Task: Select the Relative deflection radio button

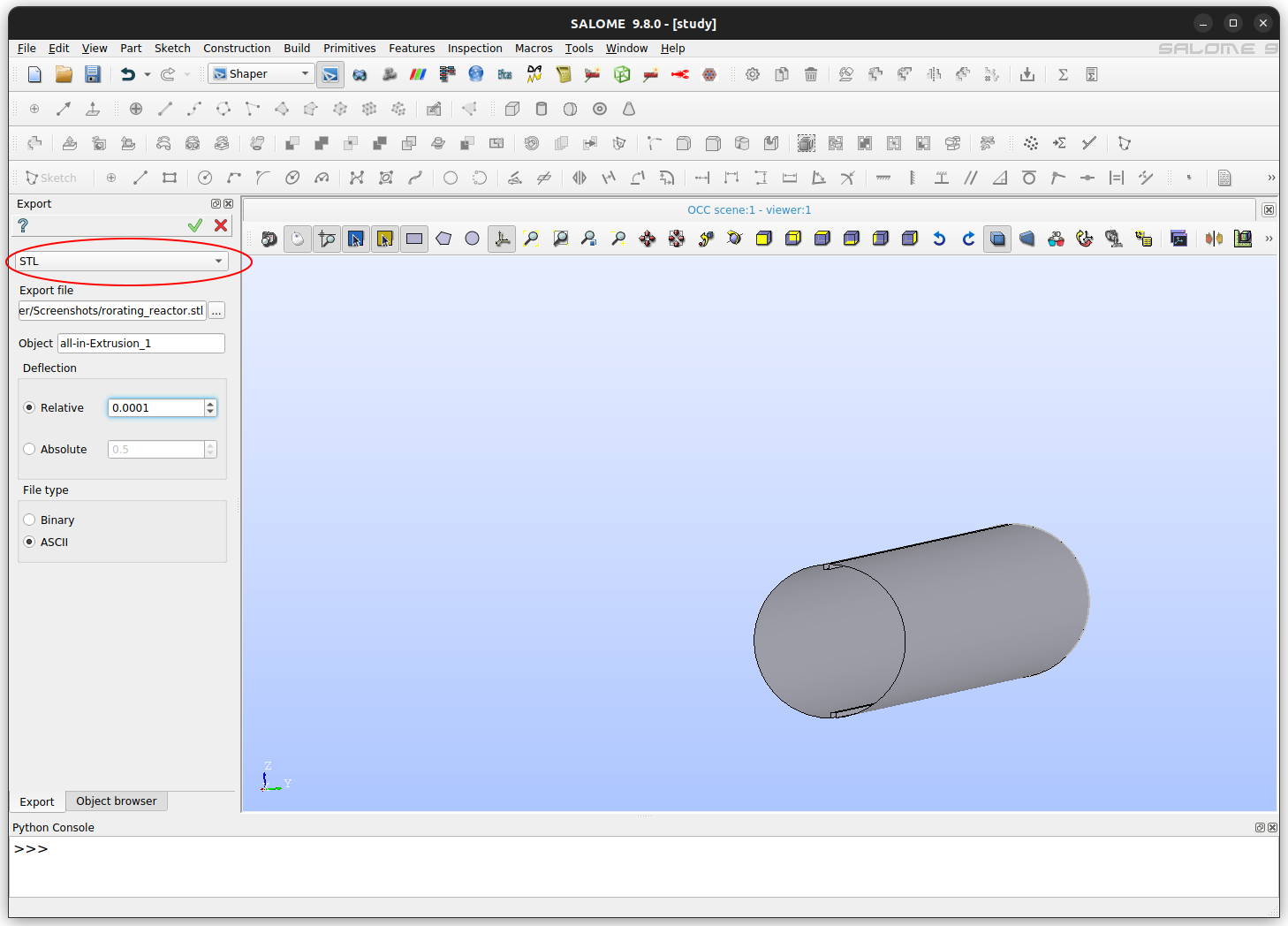Action: (29, 407)
